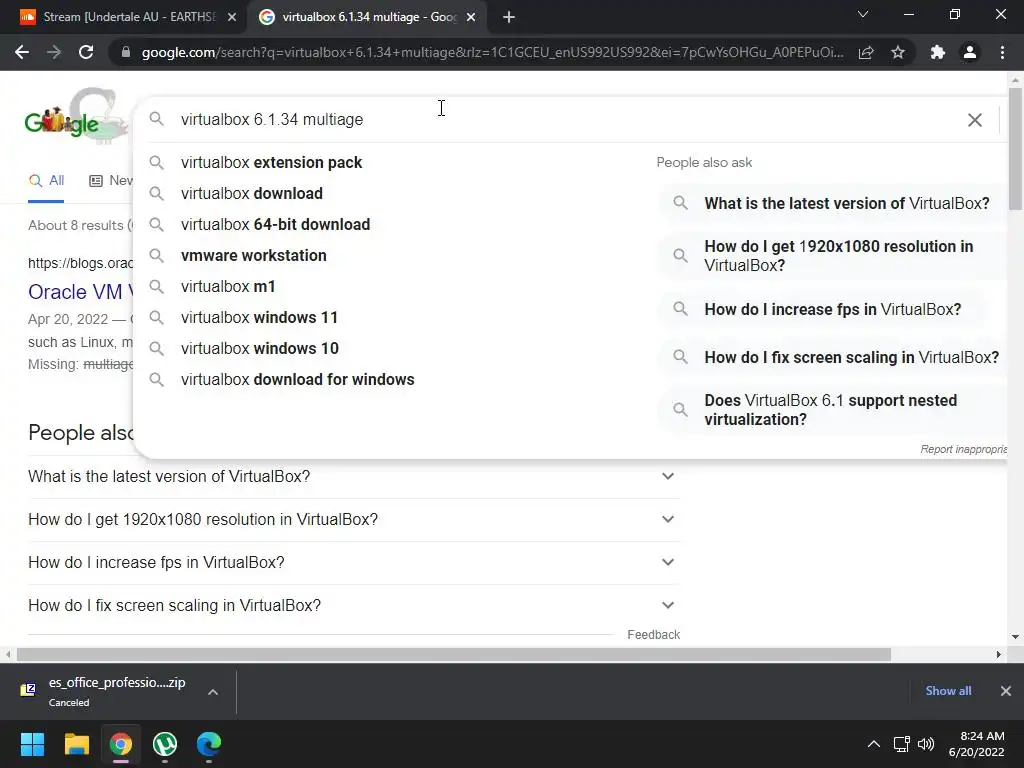1024x768 pixels.
Task: Go back to the previous page
Action: 22,52
